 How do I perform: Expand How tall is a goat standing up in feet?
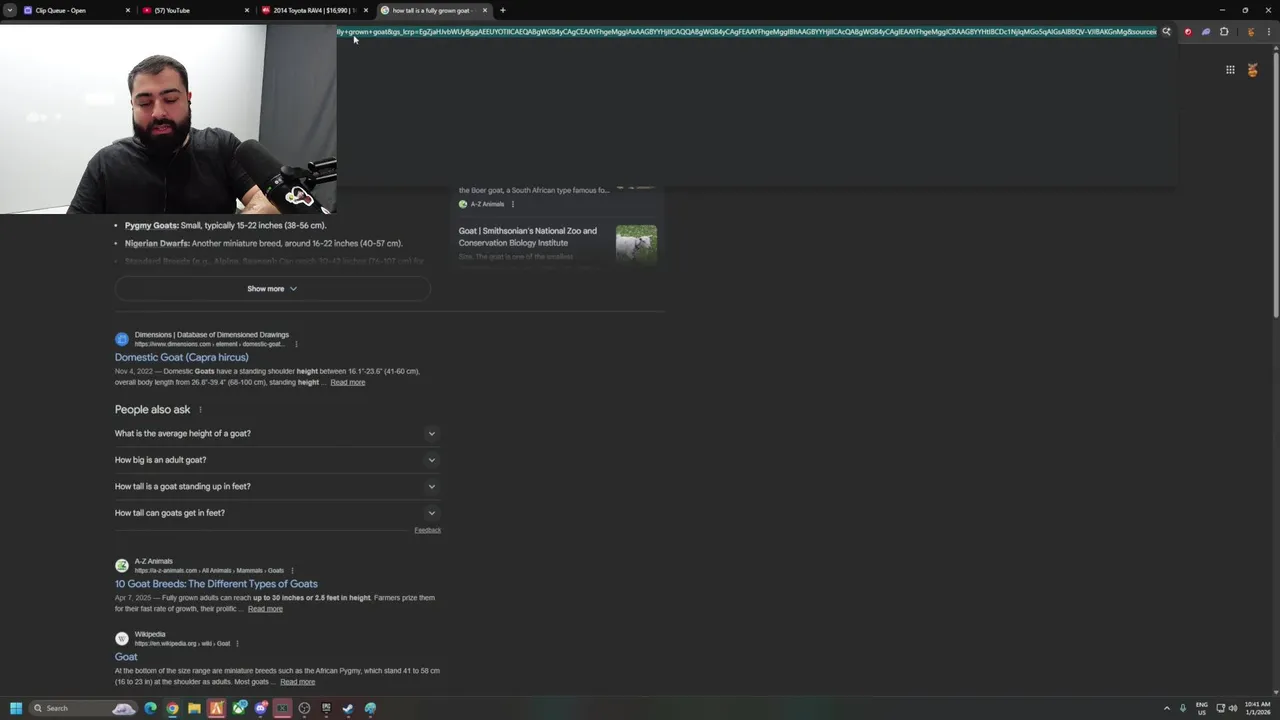pos(277,486)
